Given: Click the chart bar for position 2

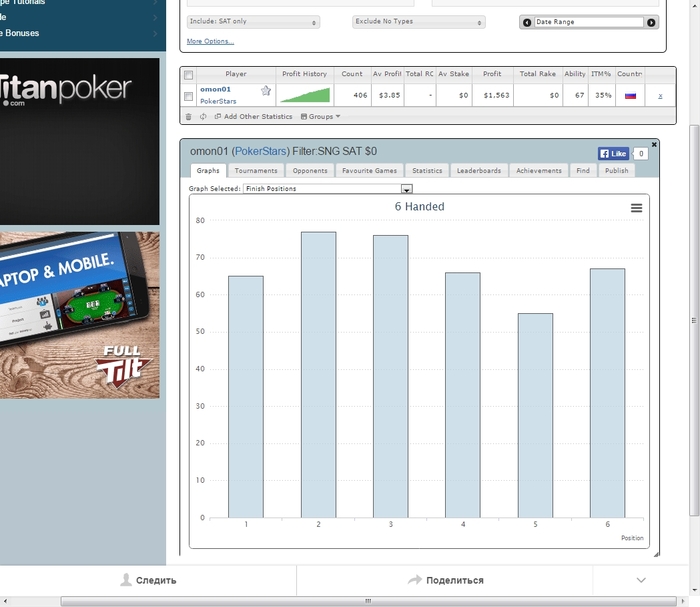Looking at the screenshot, I should point(318,375).
